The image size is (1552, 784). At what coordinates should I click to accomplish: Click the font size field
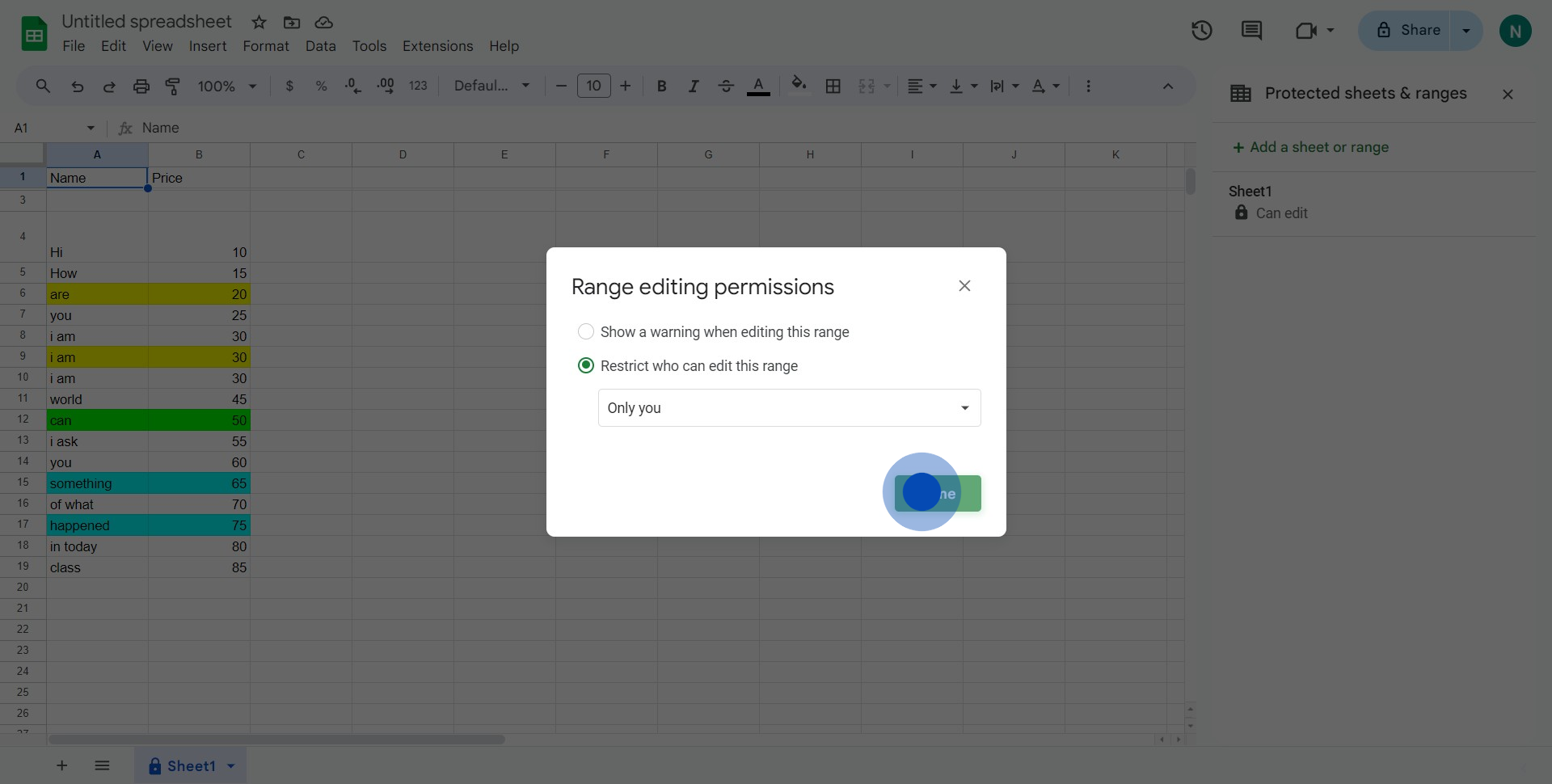[594, 86]
